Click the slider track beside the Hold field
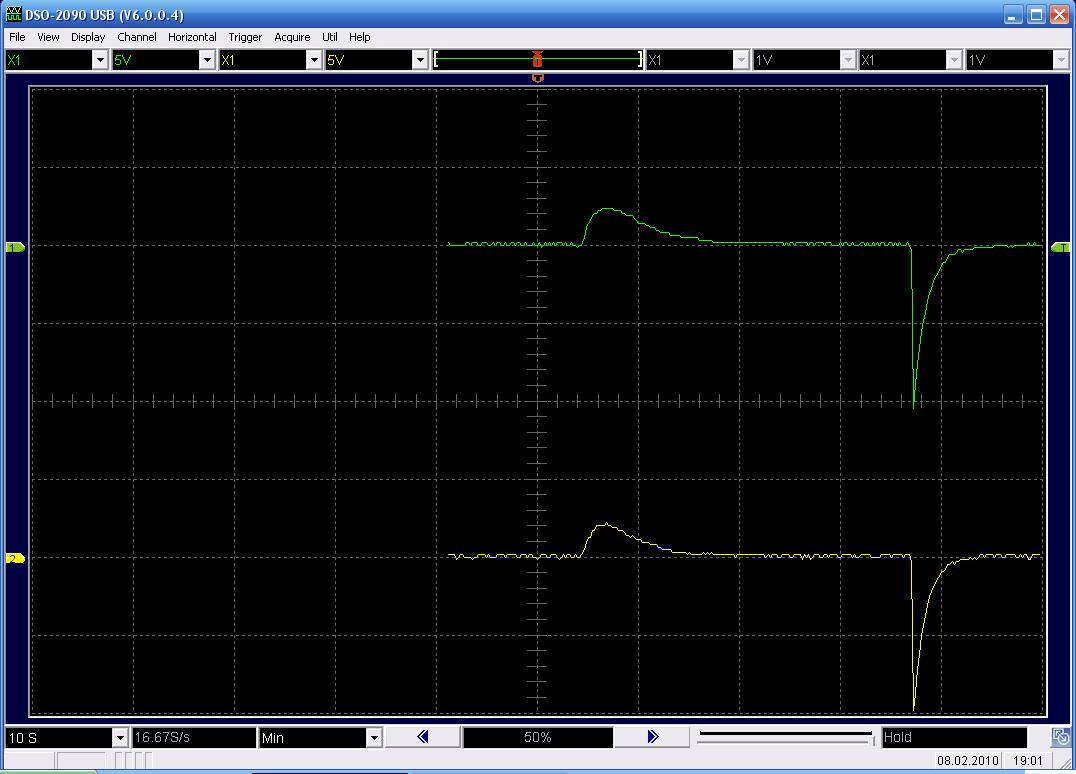 click(786, 738)
